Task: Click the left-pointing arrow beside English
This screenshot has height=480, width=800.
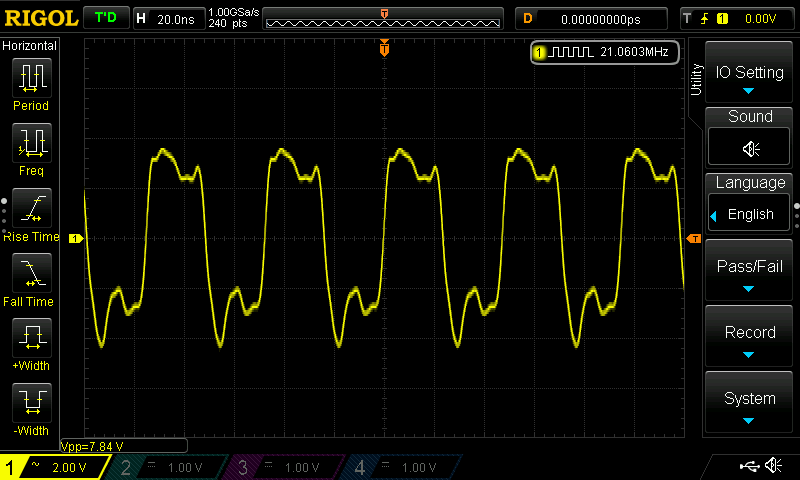Action: (713, 216)
